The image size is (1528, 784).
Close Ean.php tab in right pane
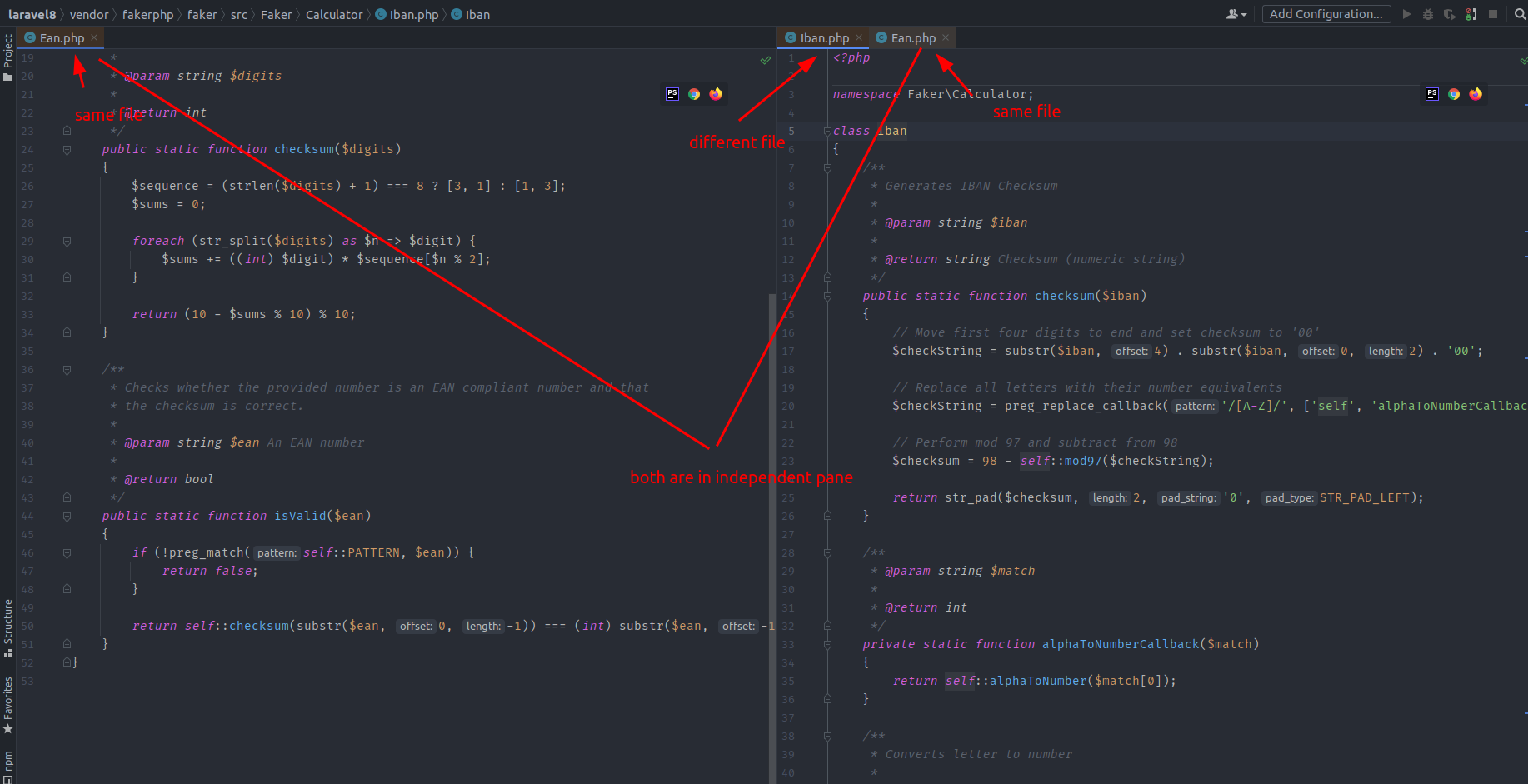(x=946, y=37)
